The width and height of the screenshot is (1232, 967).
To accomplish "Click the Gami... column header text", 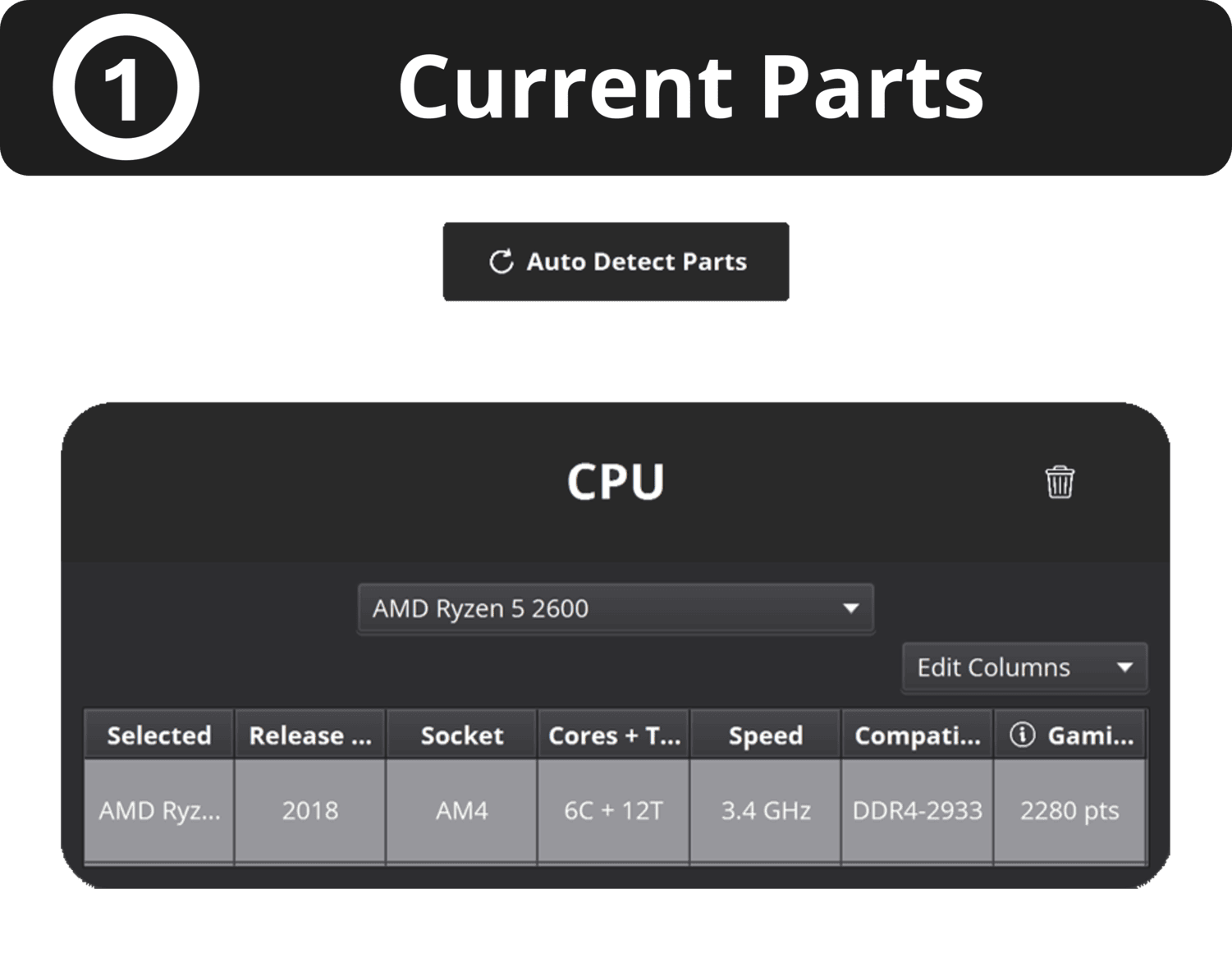I will [x=1091, y=736].
